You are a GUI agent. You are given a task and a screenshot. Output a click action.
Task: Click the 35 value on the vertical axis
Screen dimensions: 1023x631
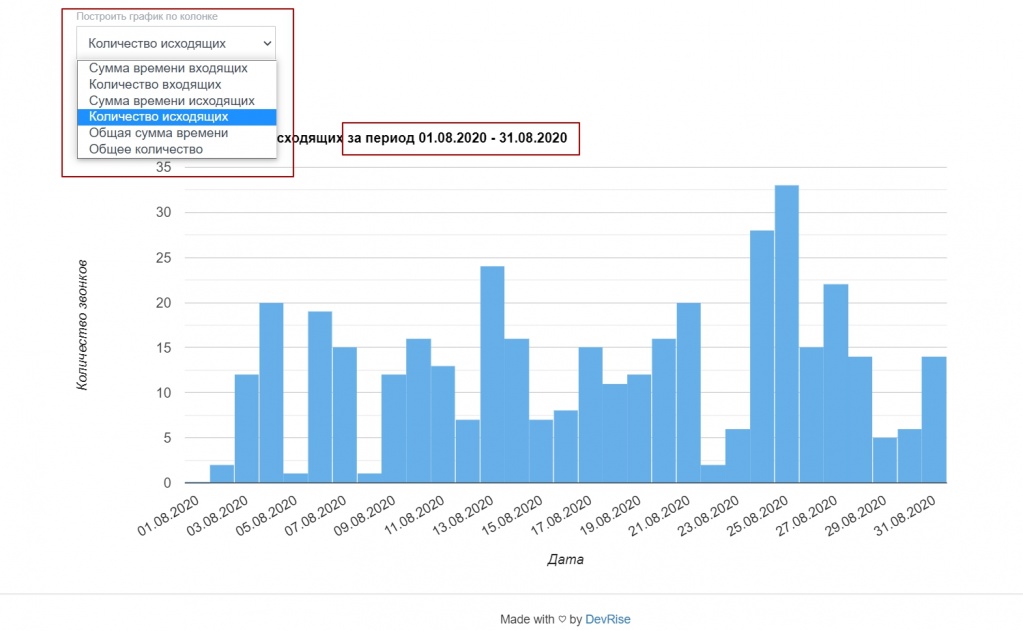[163, 167]
